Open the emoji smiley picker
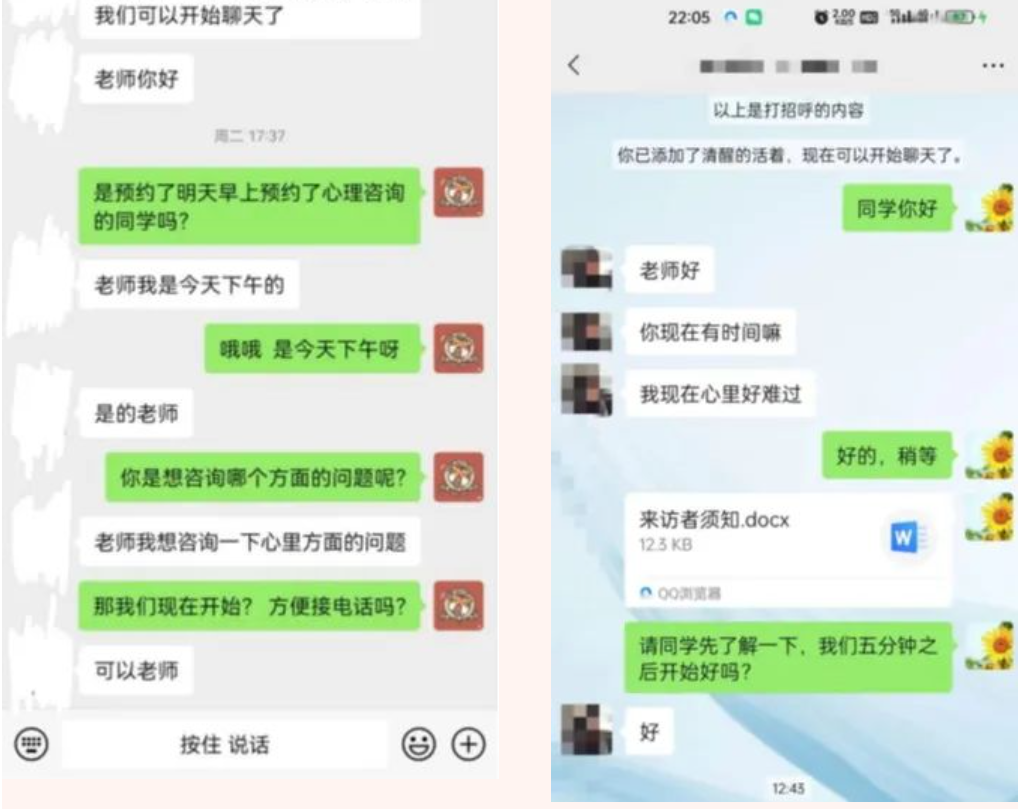The height and width of the screenshot is (809, 1026). click(x=419, y=744)
